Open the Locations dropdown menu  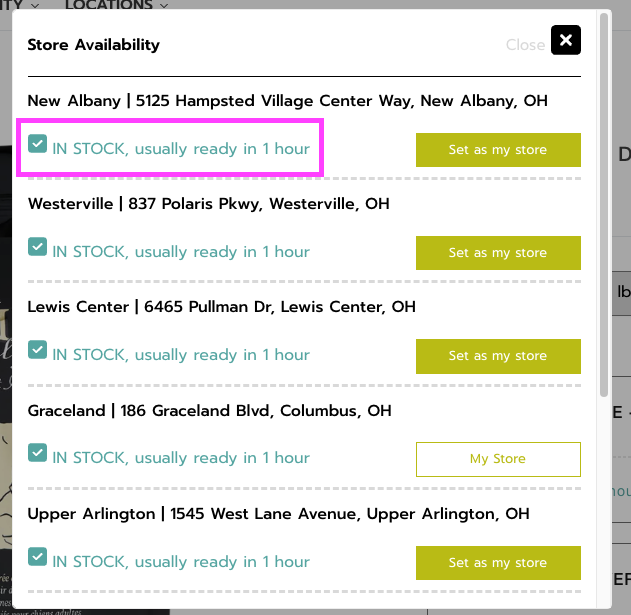pyautogui.click(x=116, y=5)
